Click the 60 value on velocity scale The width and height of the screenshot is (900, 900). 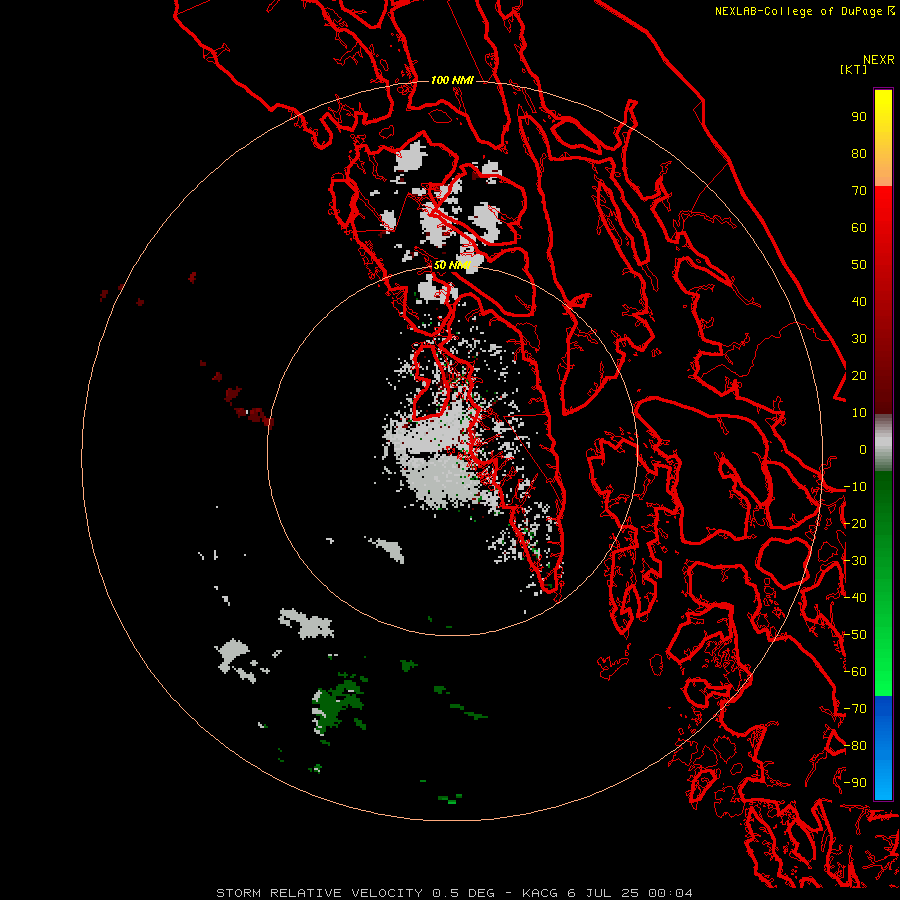click(859, 228)
